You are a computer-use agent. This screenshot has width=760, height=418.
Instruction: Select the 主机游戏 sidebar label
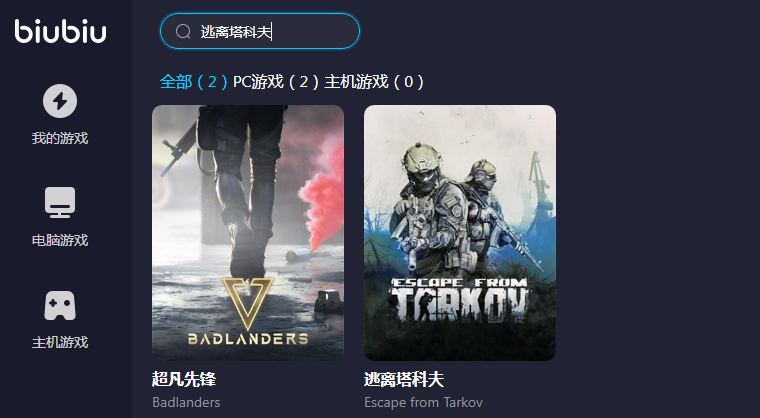click(60, 342)
